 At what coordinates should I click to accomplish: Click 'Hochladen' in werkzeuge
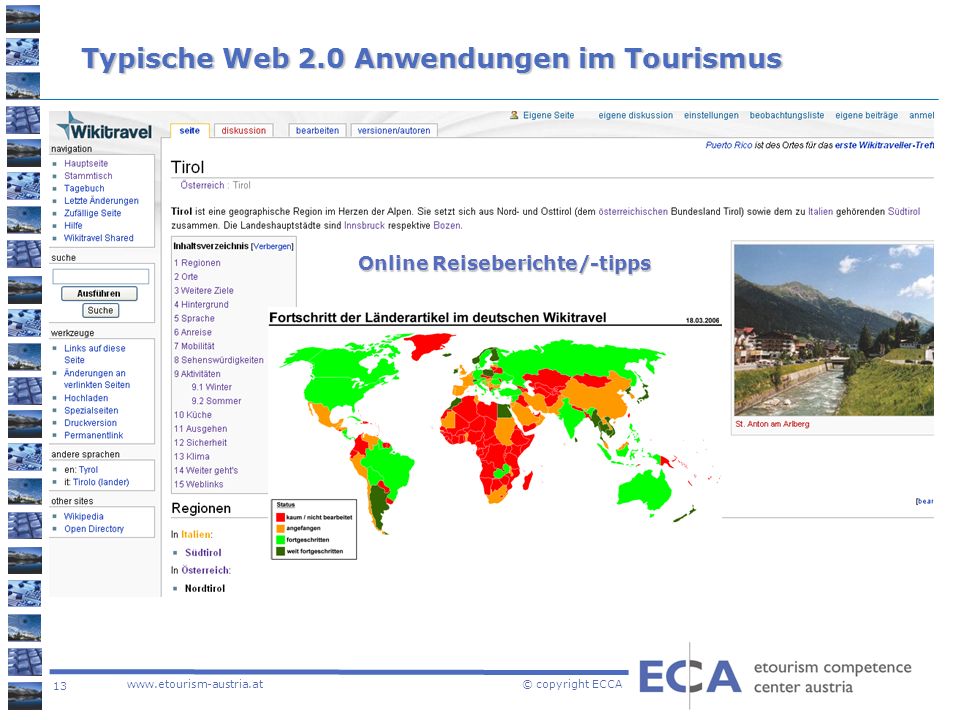click(x=86, y=398)
